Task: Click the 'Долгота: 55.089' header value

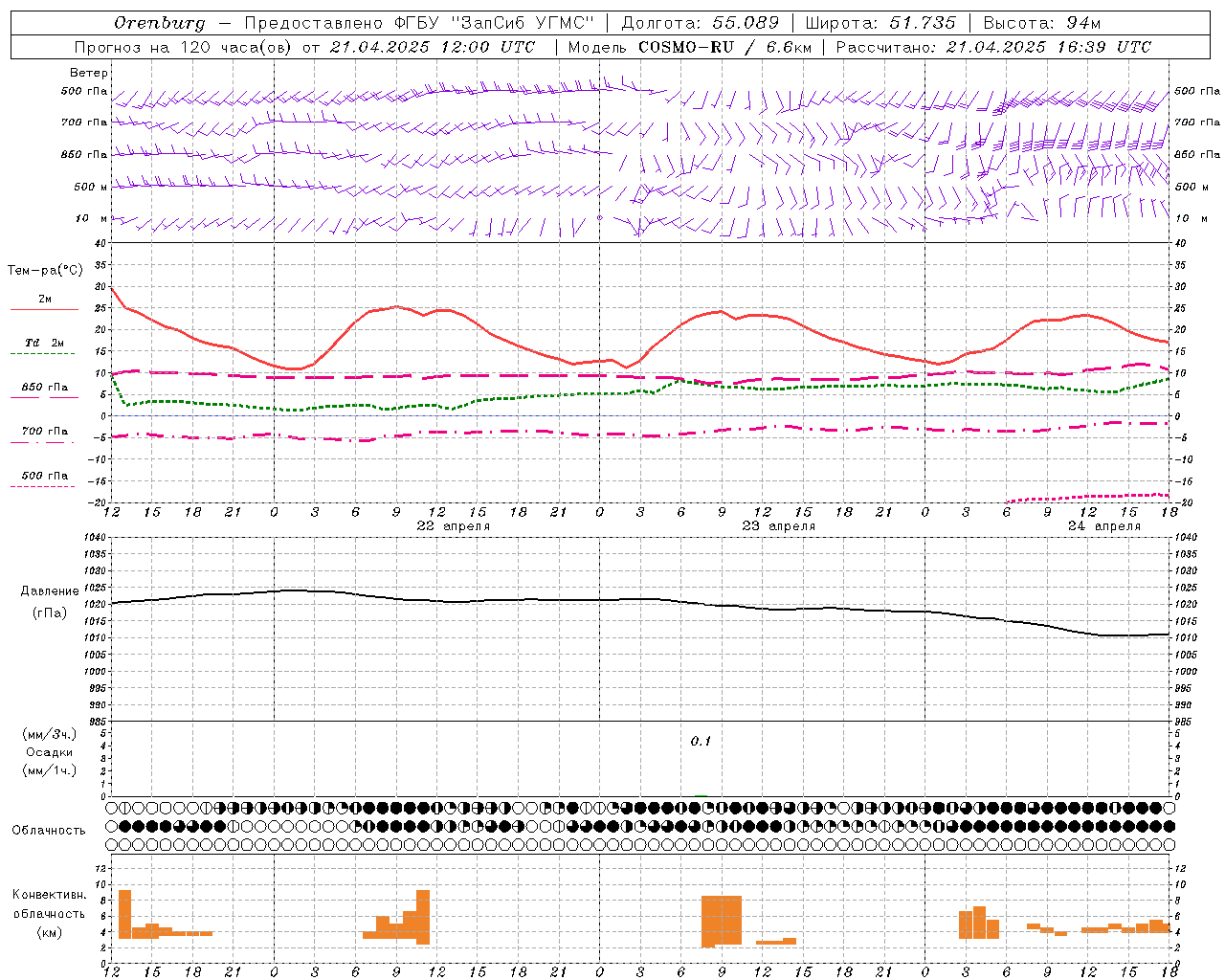Action: click(x=700, y=23)
